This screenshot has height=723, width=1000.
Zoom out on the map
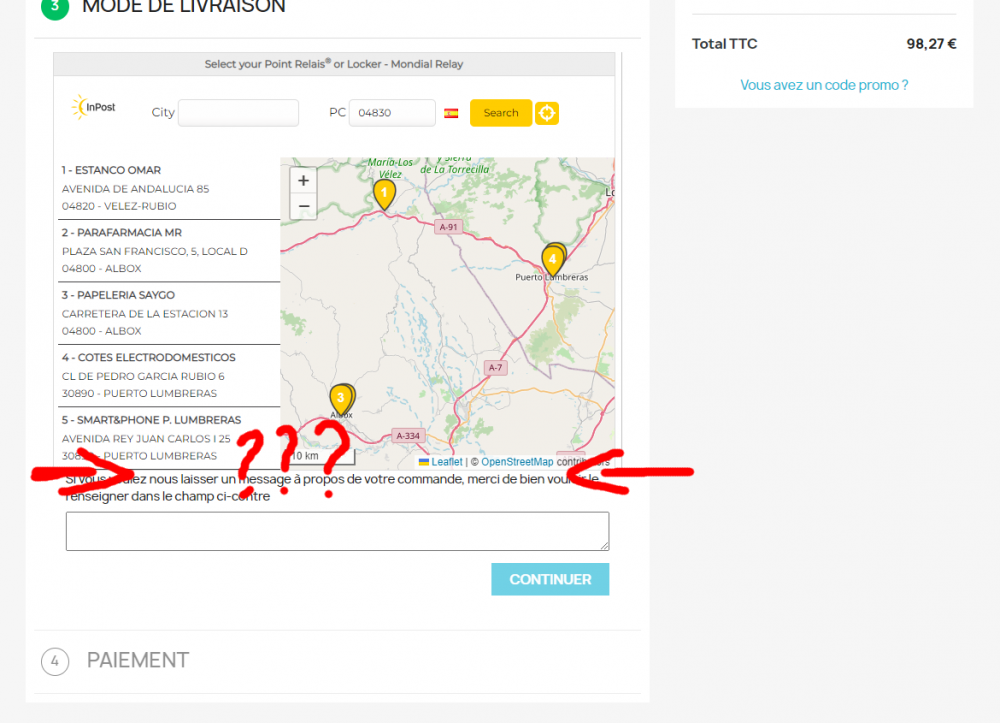pos(304,207)
